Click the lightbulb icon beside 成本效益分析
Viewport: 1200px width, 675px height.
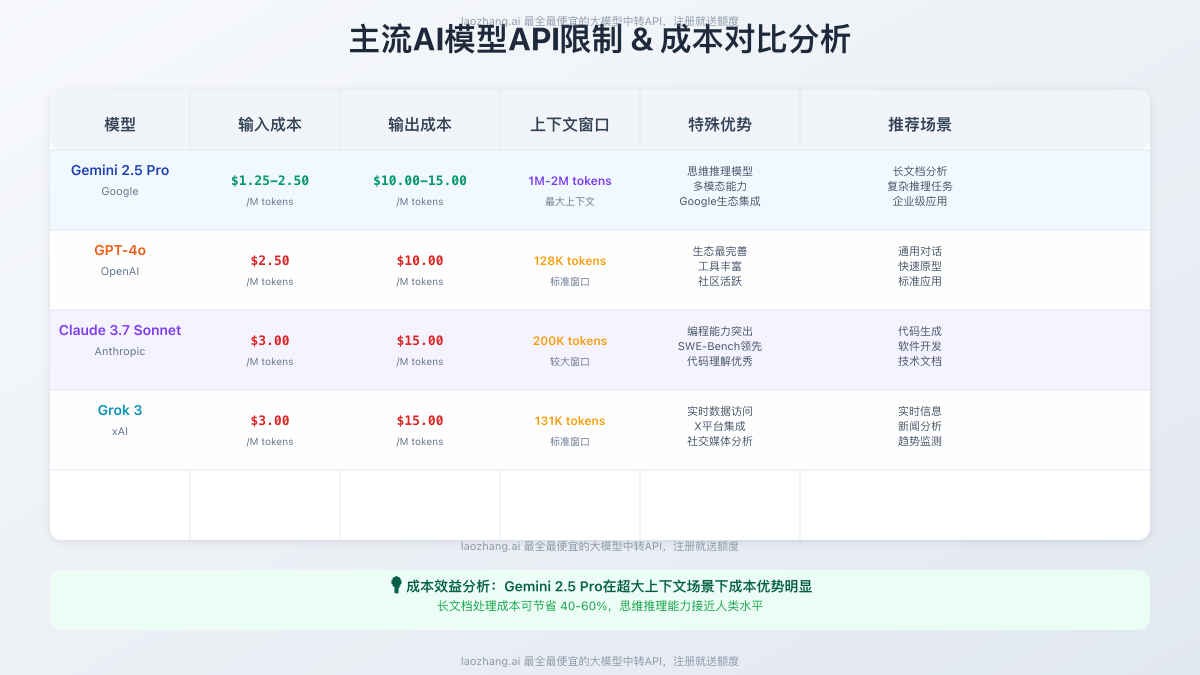pyautogui.click(x=396, y=585)
